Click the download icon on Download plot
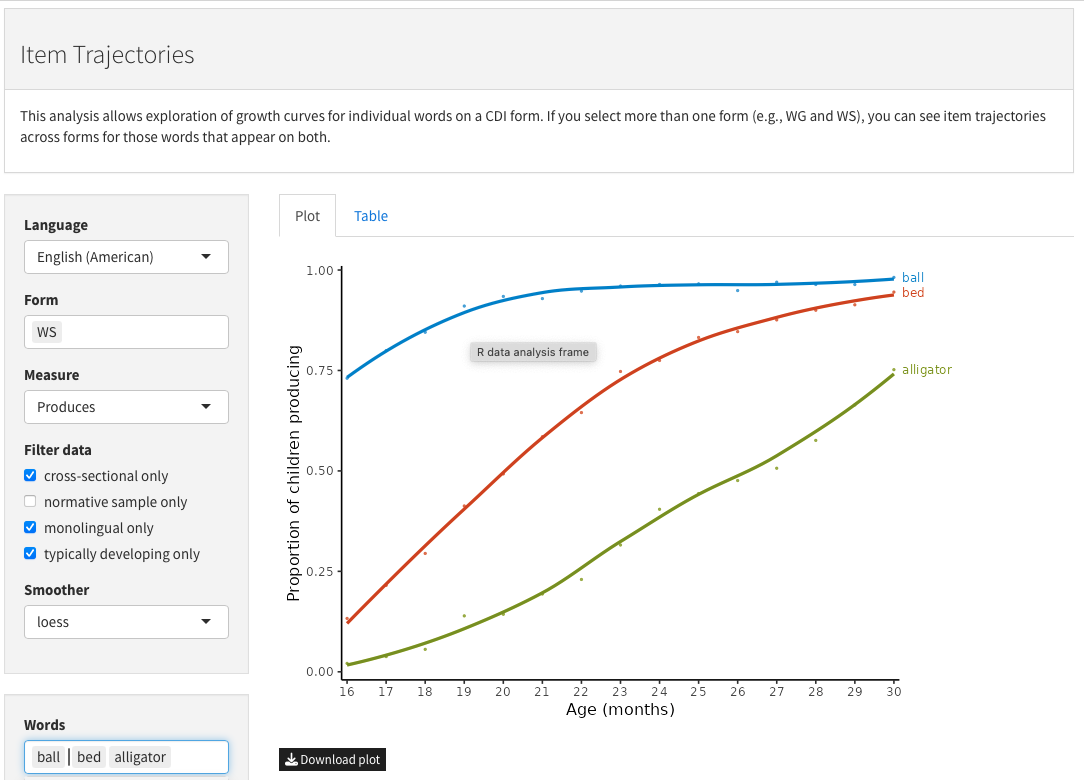Viewport: 1084px width, 780px height. 291,760
